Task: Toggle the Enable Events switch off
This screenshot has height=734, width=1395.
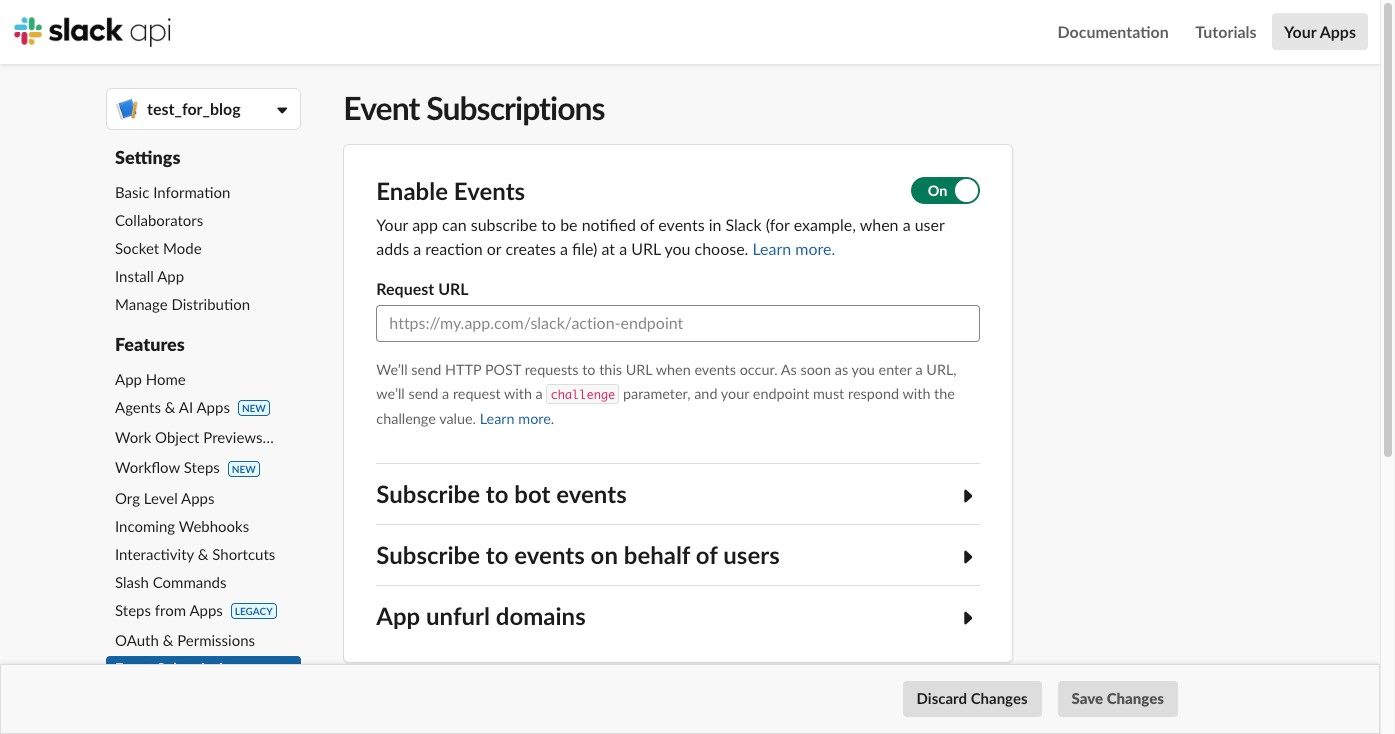Action: [944, 191]
